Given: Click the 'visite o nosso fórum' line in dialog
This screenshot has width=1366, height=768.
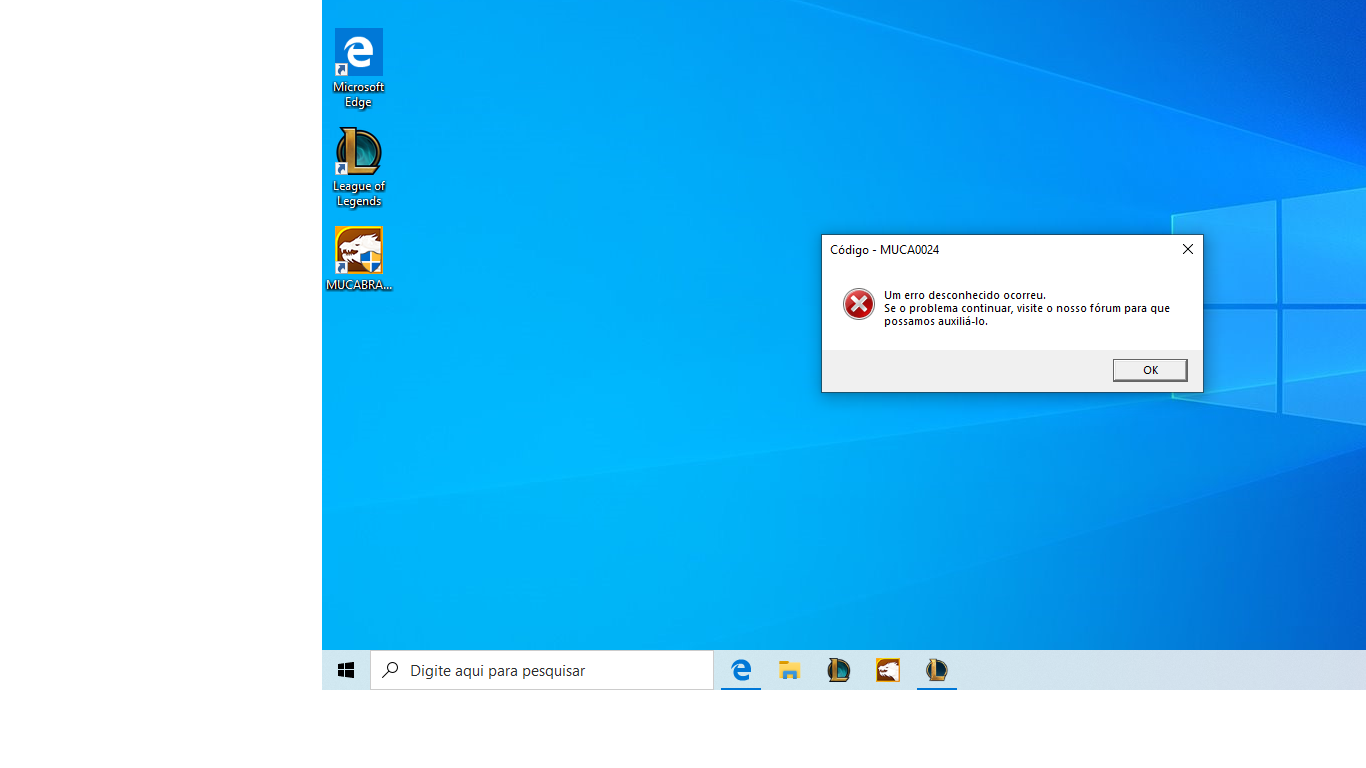Looking at the screenshot, I should point(1026,308).
